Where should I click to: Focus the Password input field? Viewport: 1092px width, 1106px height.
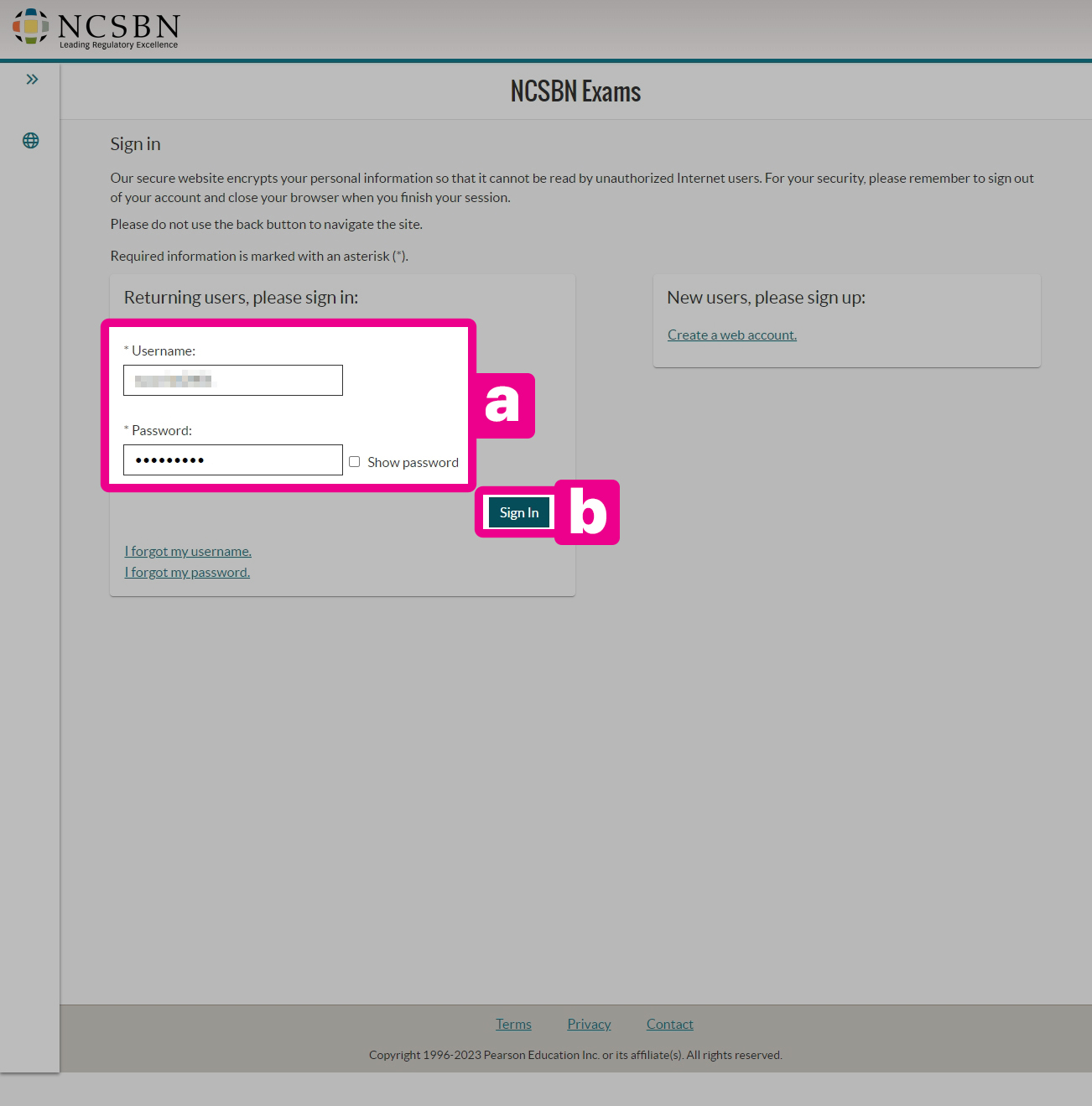(233, 460)
